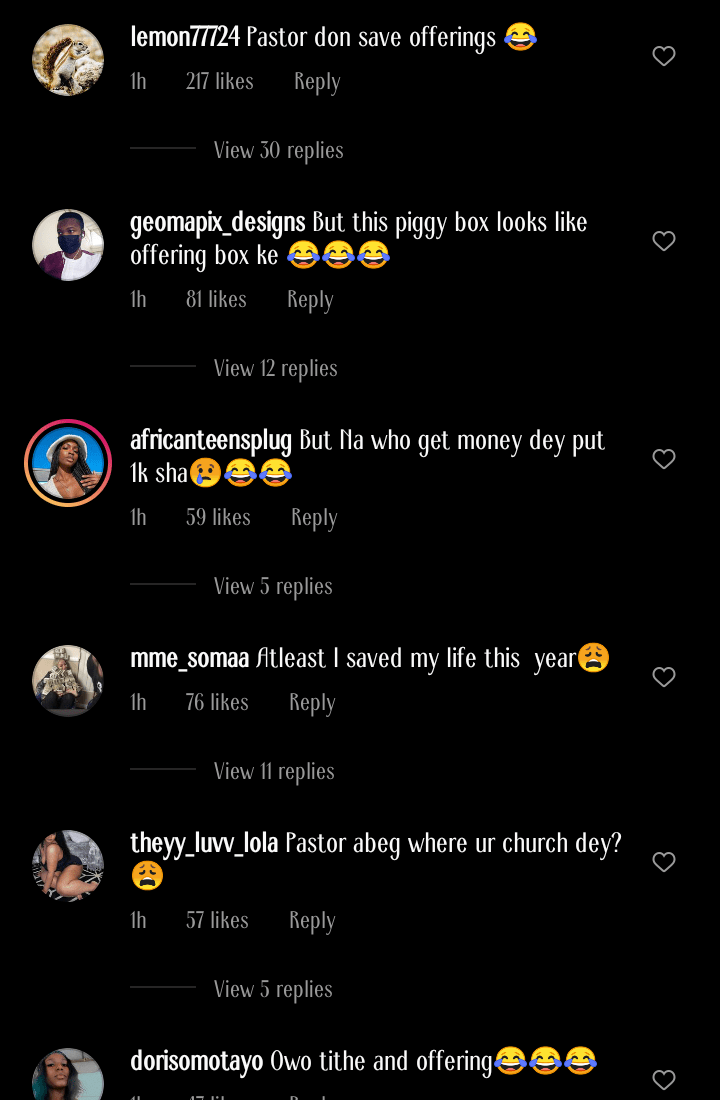The height and width of the screenshot is (1100, 720).
Task: Like theyy_luvv_lola's comment
Action: pyautogui.click(x=664, y=862)
